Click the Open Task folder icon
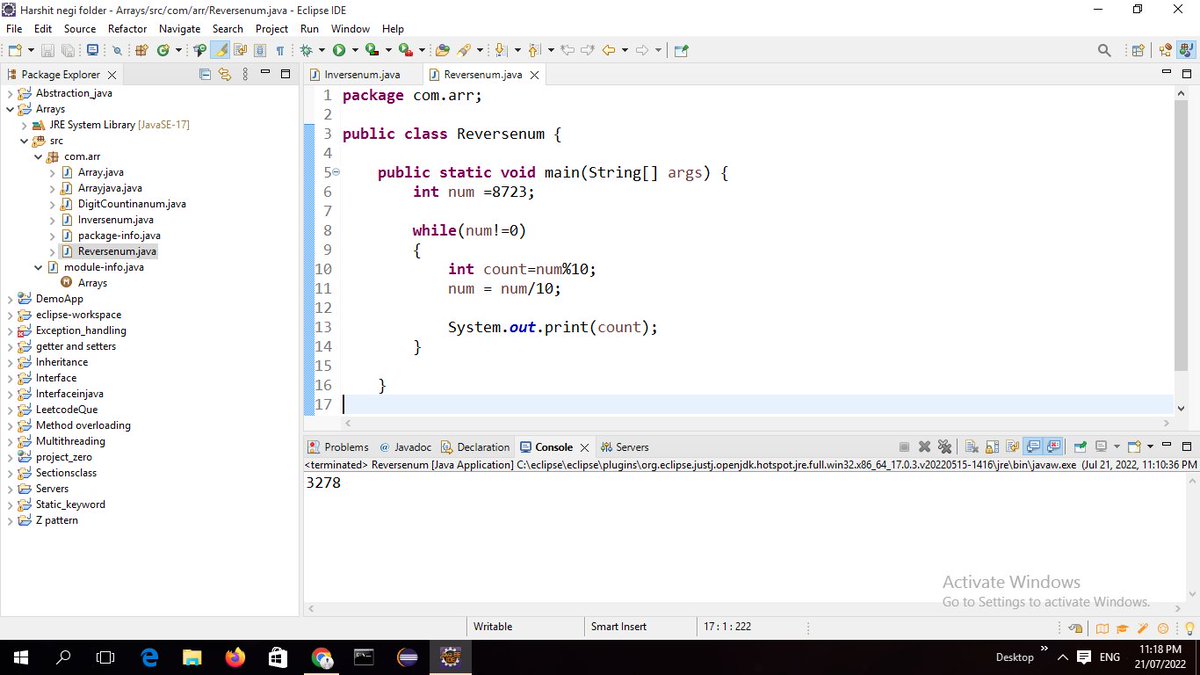The width and height of the screenshot is (1200, 675). click(442, 50)
